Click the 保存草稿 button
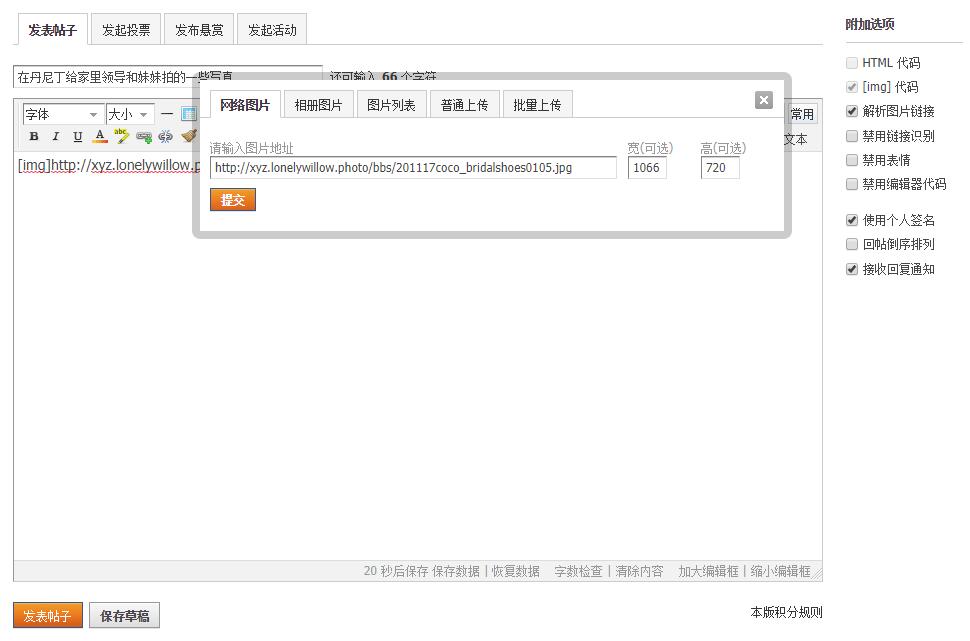Viewport: 970px width, 641px height. (124, 616)
